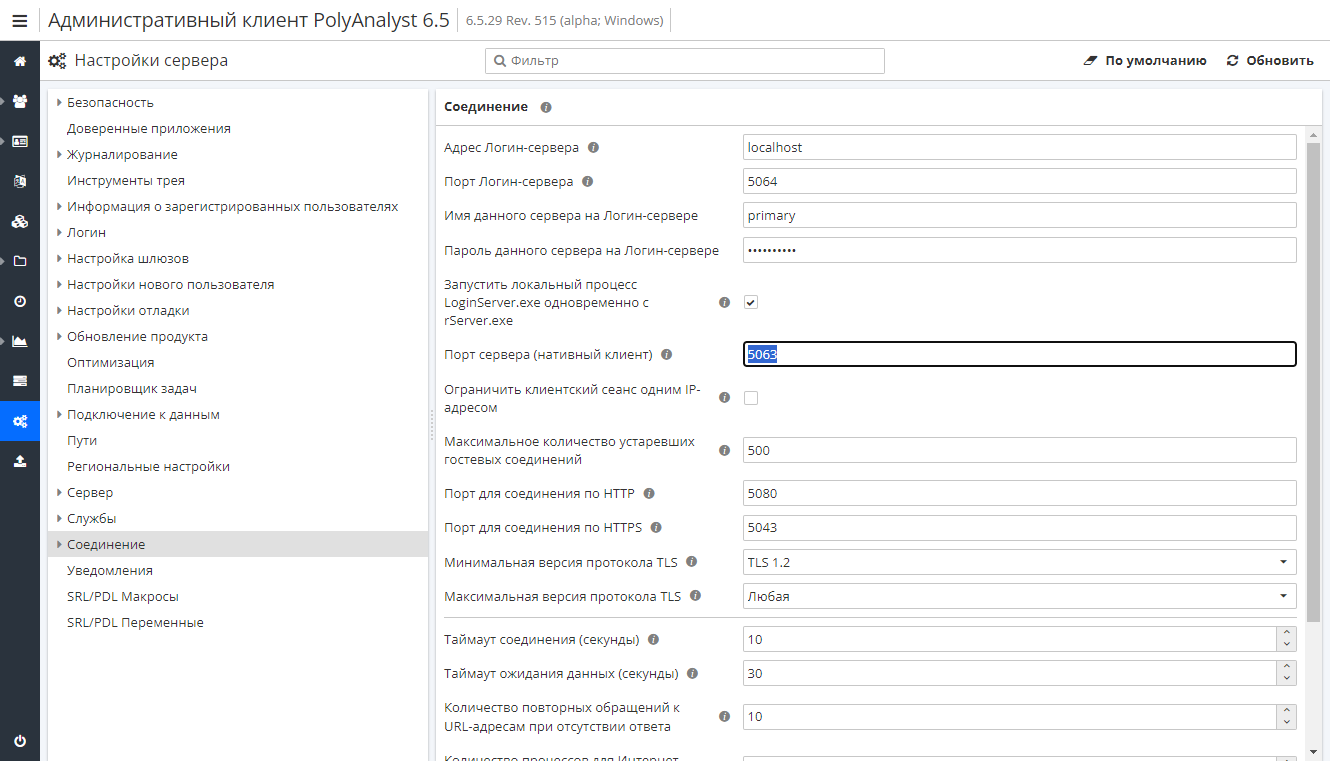Open the cubes sidebar icon

point(20,221)
